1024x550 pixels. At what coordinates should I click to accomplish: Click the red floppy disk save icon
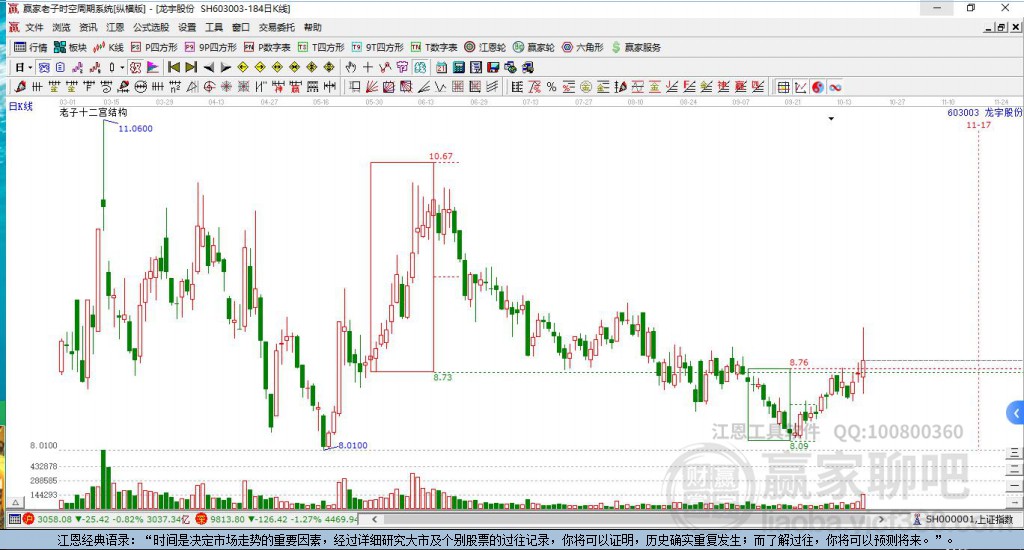[494, 67]
